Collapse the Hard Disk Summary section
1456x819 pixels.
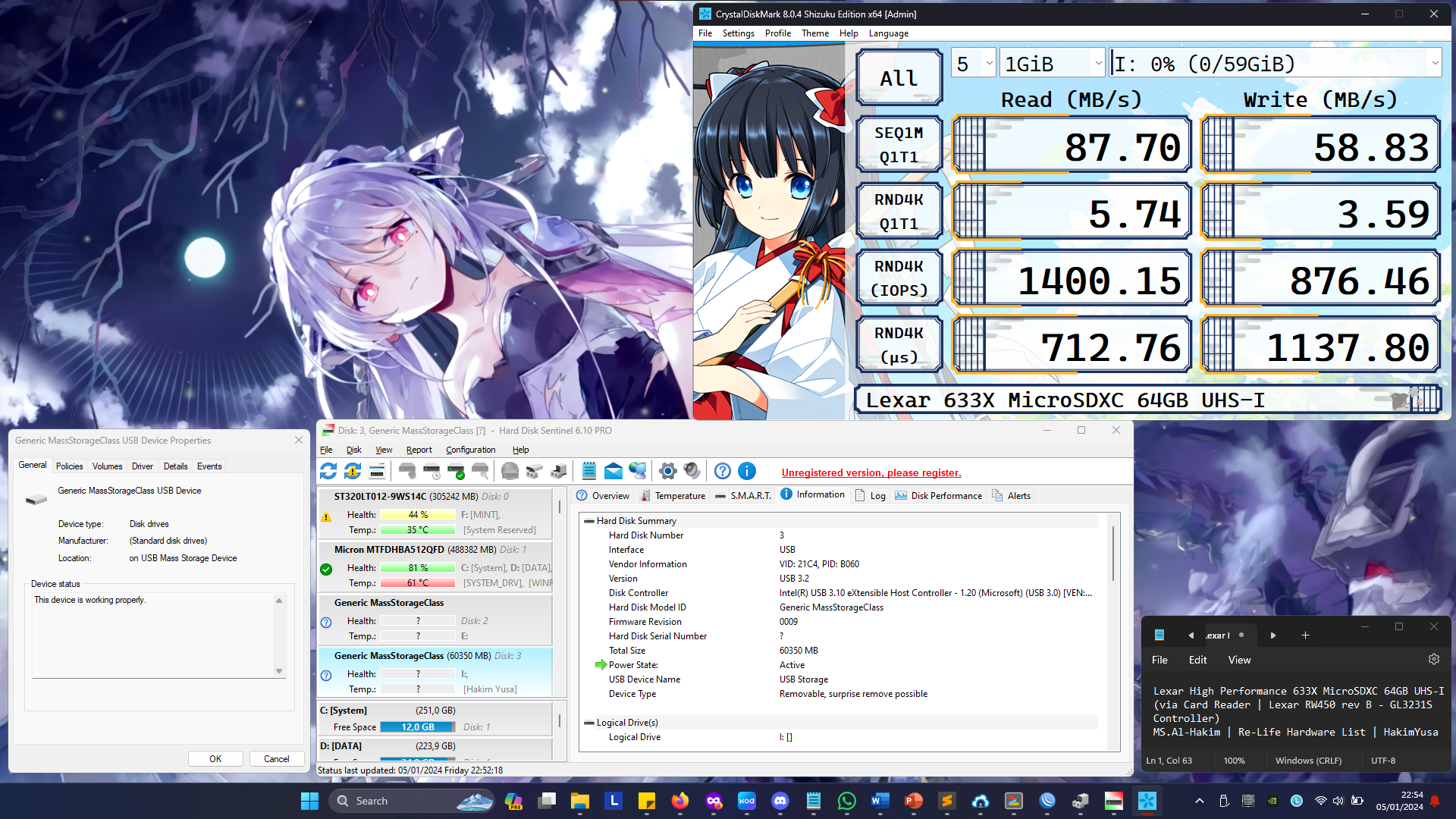588,521
